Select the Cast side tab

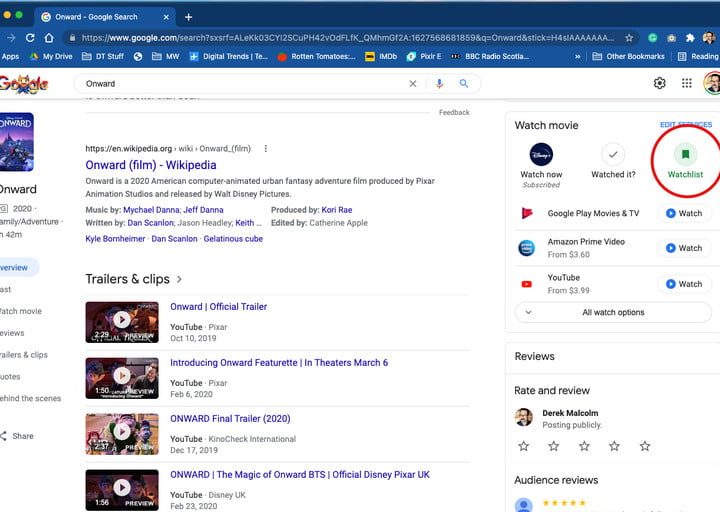tap(6, 289)
